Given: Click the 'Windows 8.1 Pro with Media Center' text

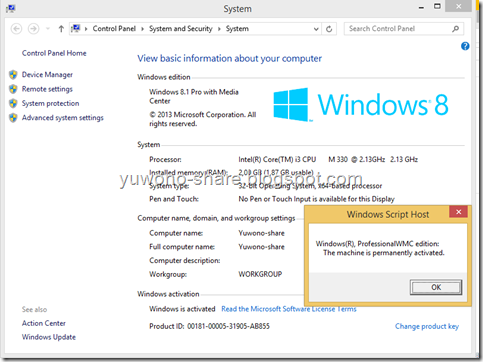Looking at the screenshot, I should [x=194, y=96].
